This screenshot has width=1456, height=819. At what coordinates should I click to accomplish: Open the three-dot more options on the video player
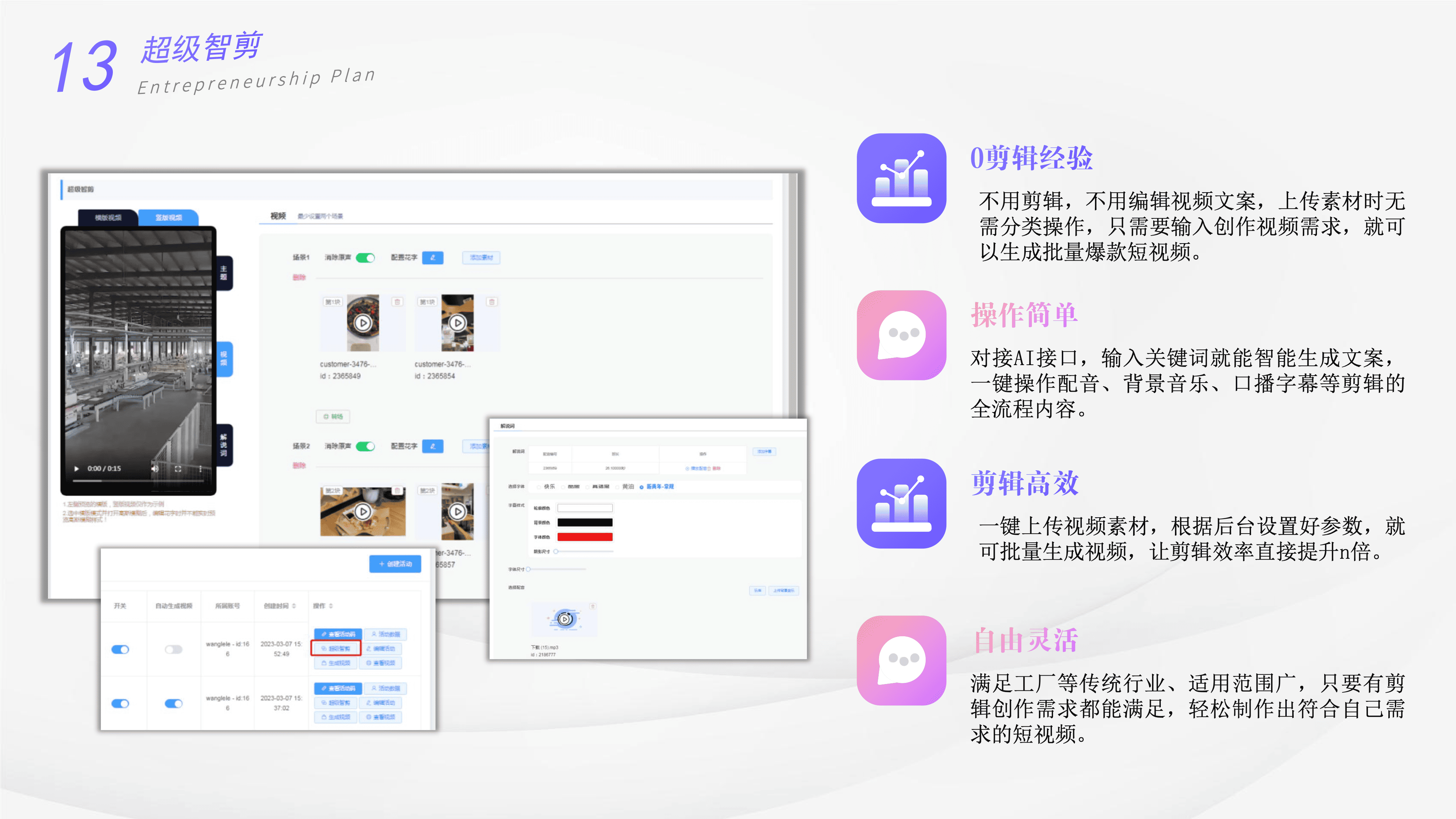click(200, 468)
